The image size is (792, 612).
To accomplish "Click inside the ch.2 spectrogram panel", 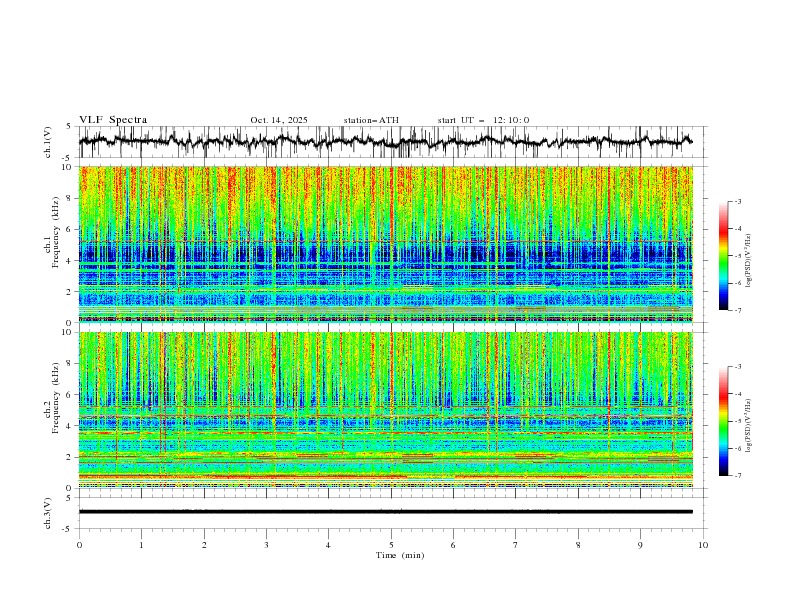I will pyautogui.click(x=385, y=410).
